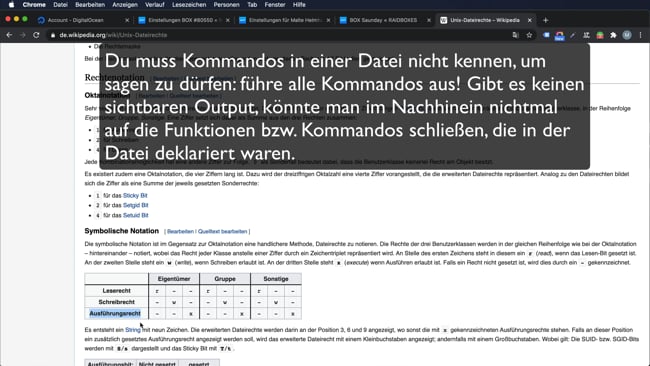Click Quelltext bearbeiten next to Symbolische Notation
The height and width of the screenshot is (366, 650).
point(223,231)
